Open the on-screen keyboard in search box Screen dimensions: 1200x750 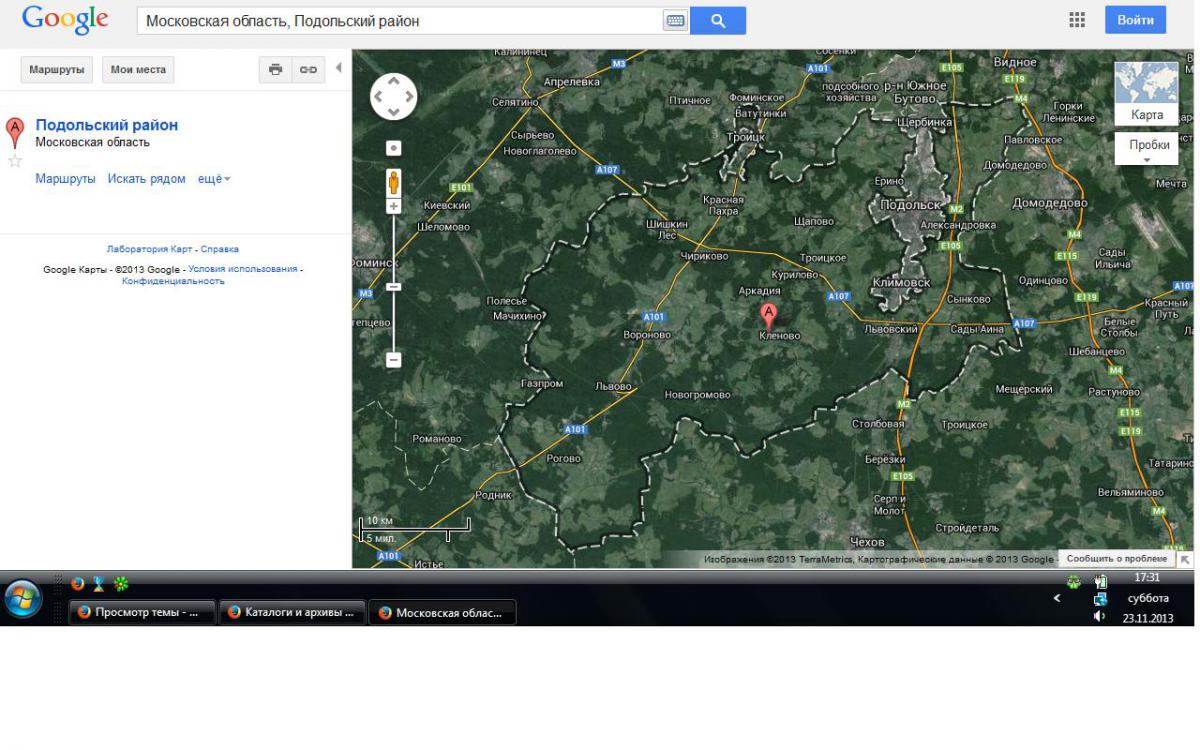point(675,21)
